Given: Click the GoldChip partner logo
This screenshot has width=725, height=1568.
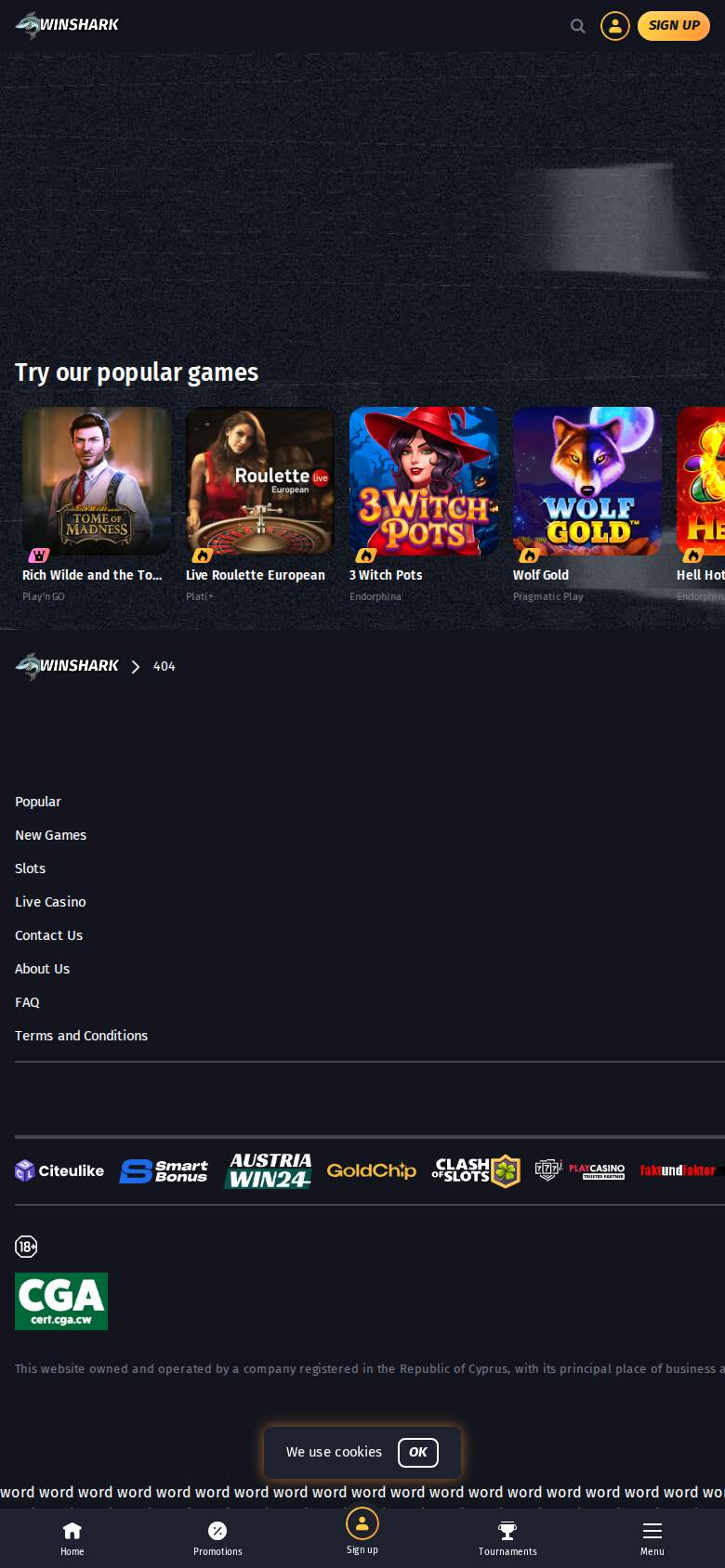Looking at the screenshot, I should click(x=372, y=1170).
